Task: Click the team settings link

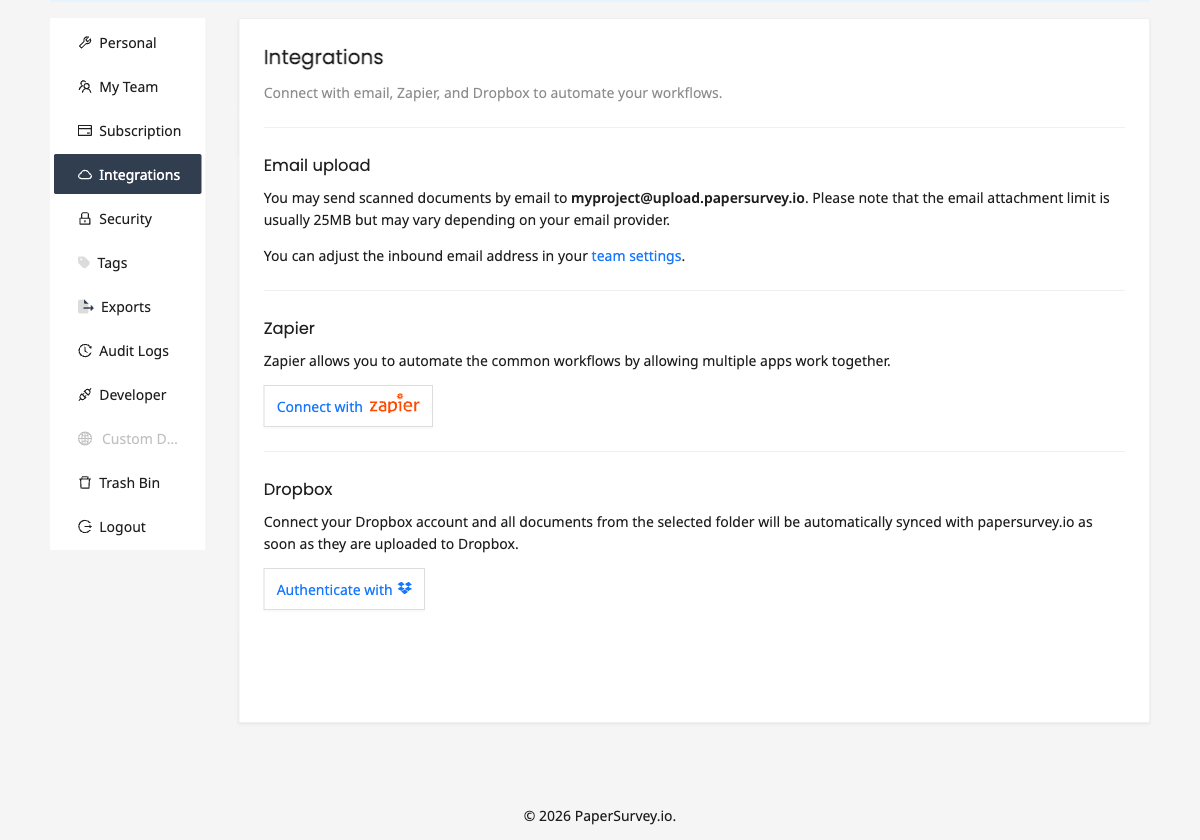Action: [636, 255]
